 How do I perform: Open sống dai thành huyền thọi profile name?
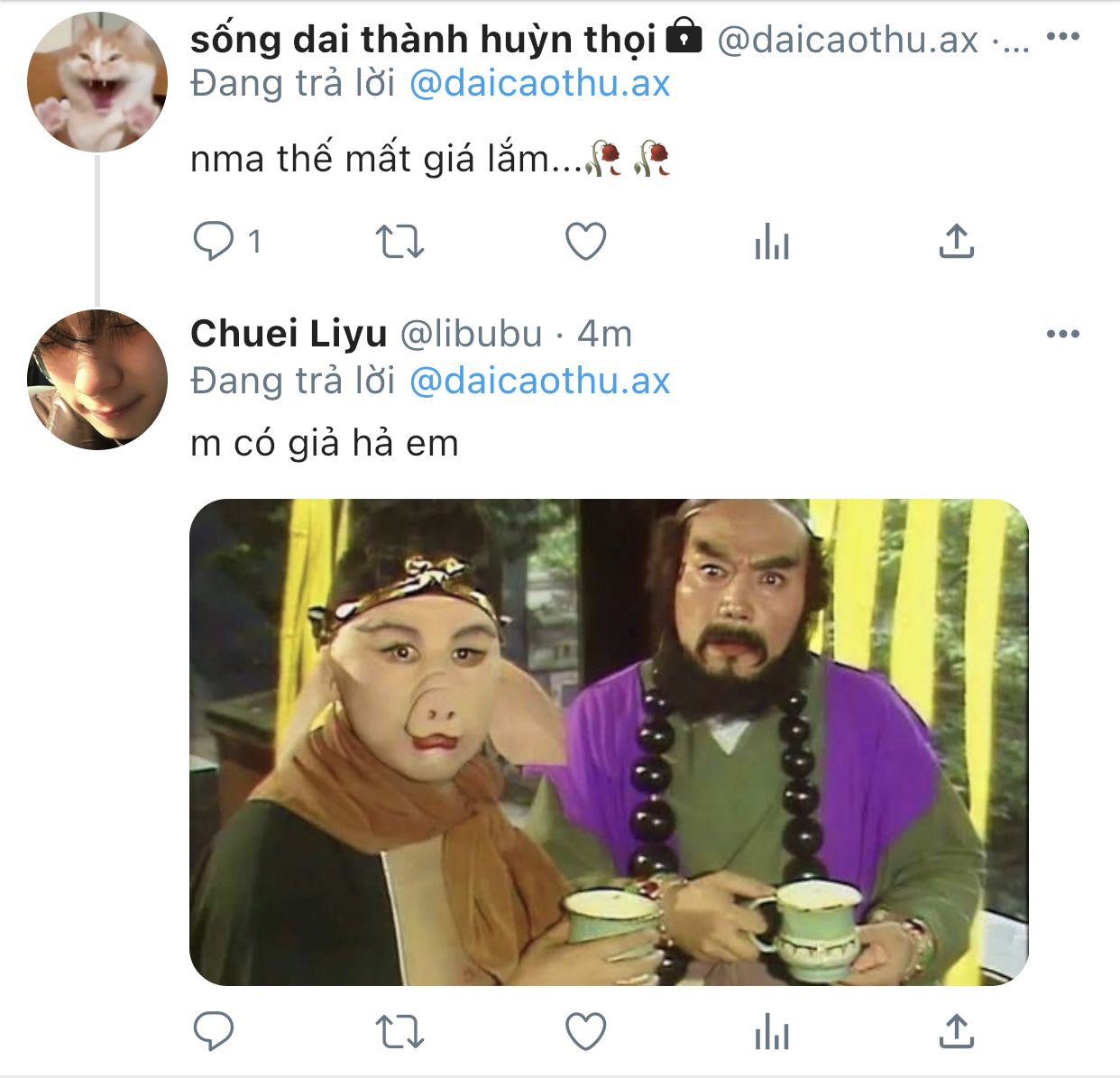(424, 39)
